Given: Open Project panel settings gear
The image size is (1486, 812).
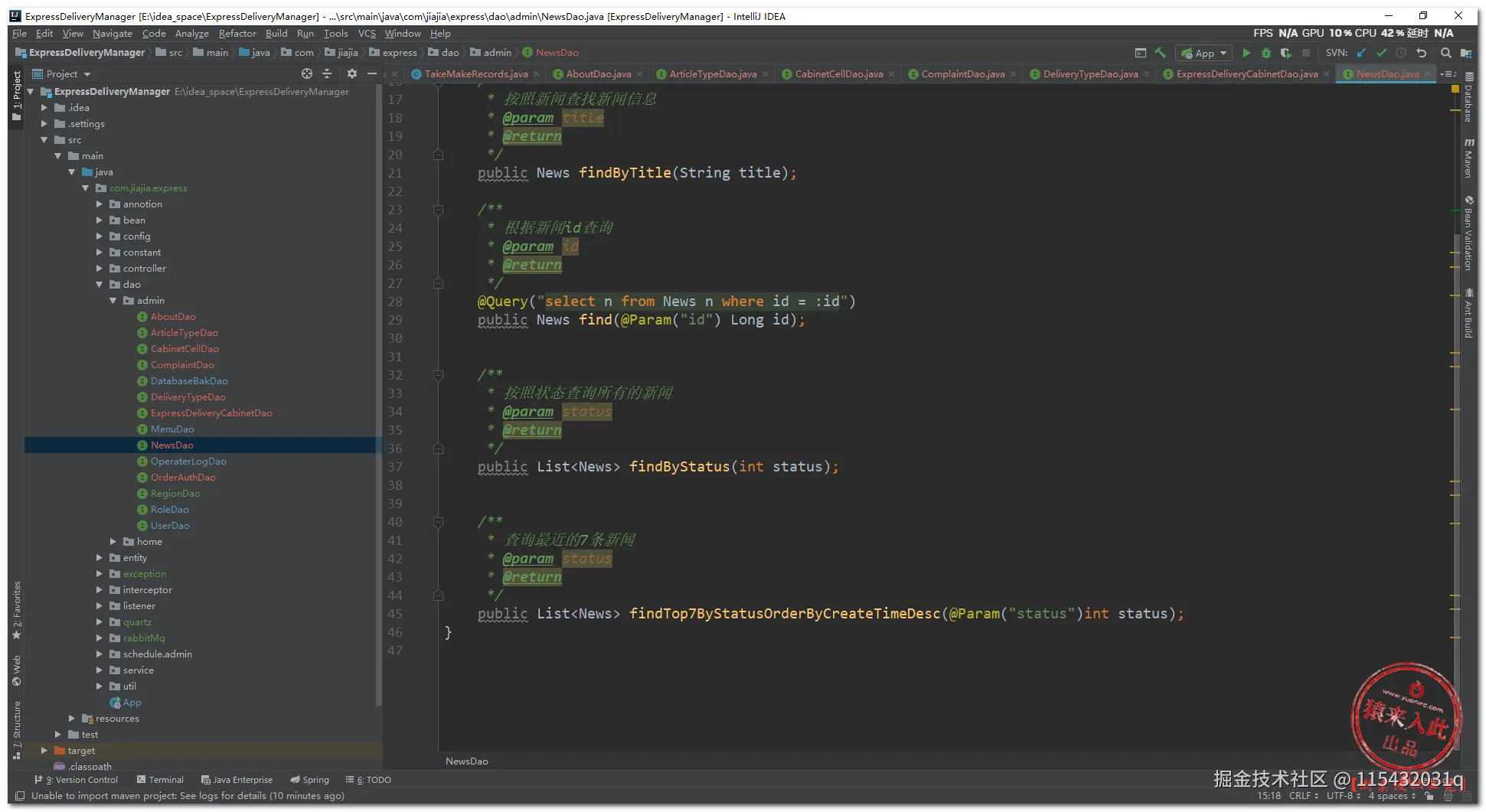Looking at the screenshot, I should tap(352, 73).
